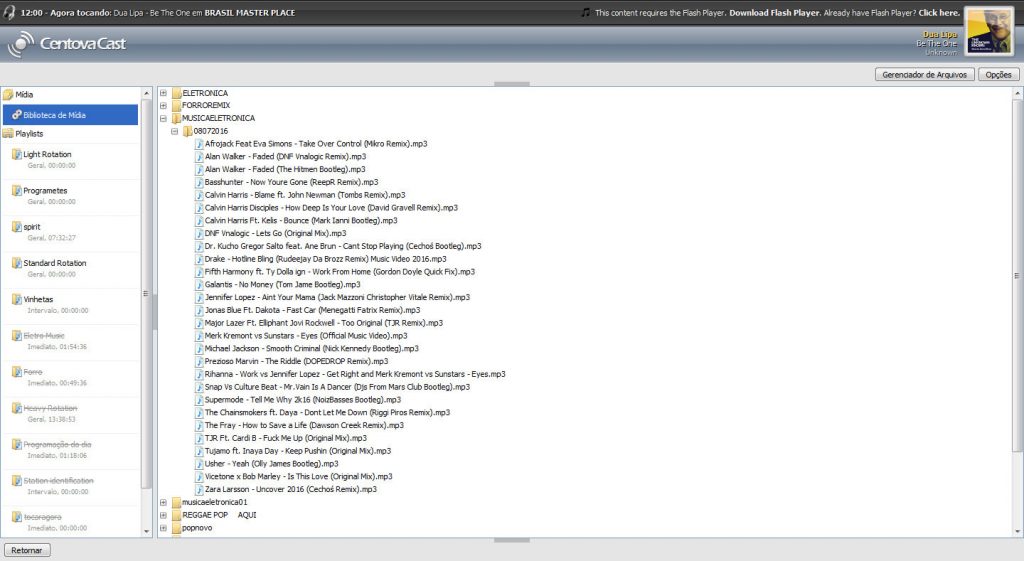Click file tree scrollbar up arrow
The height and width of the screenshot is (561, 1024).
point(1017,93)
